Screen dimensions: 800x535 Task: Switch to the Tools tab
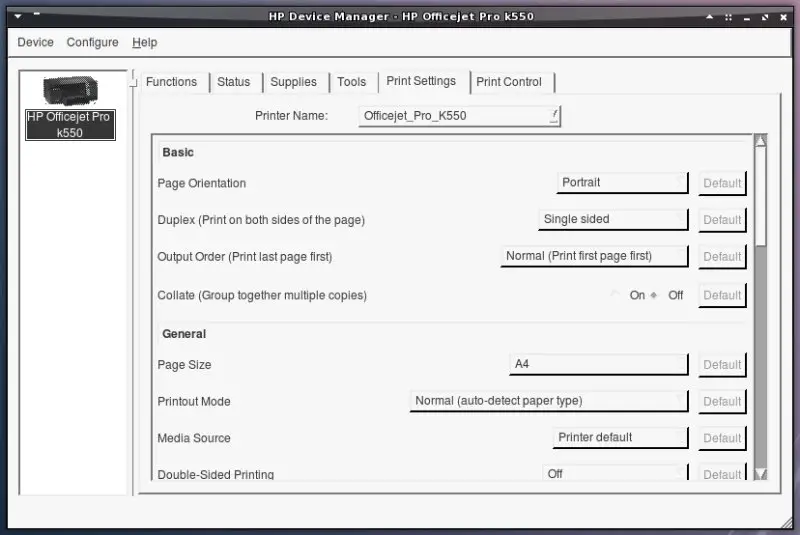pyautogui.click(x=352, y=82)
